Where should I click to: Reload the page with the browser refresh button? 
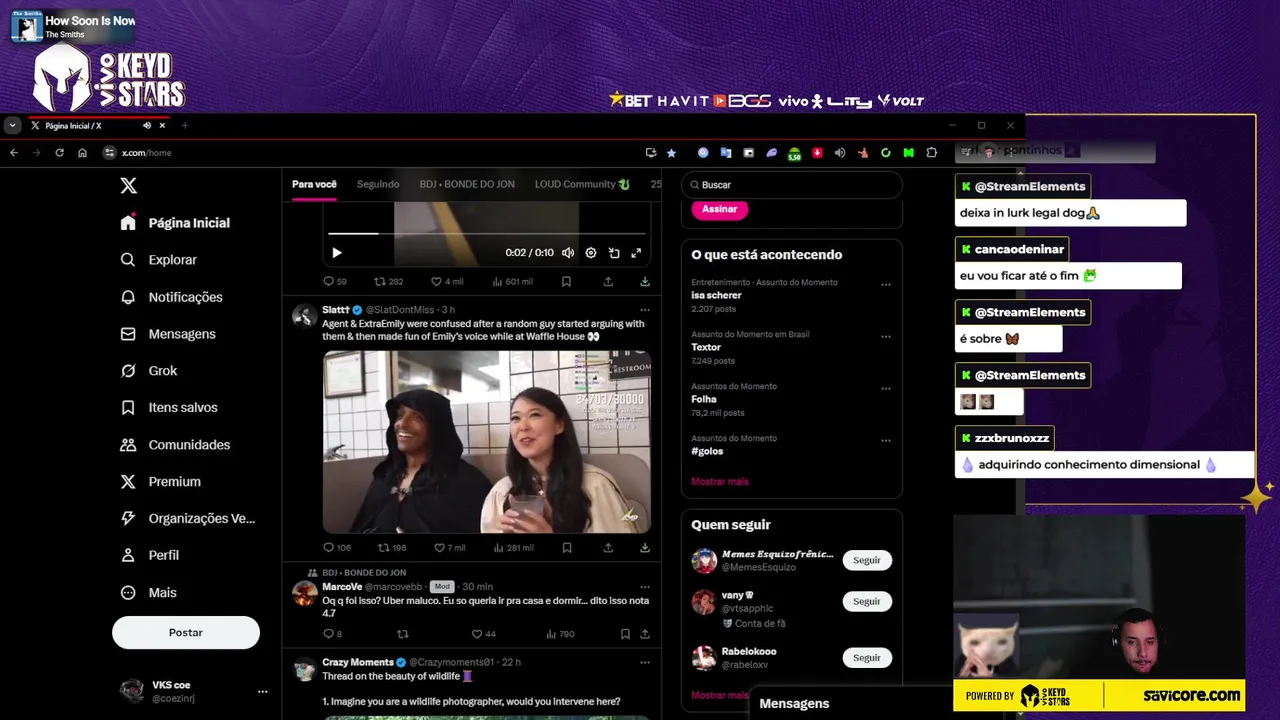[59, 153]
